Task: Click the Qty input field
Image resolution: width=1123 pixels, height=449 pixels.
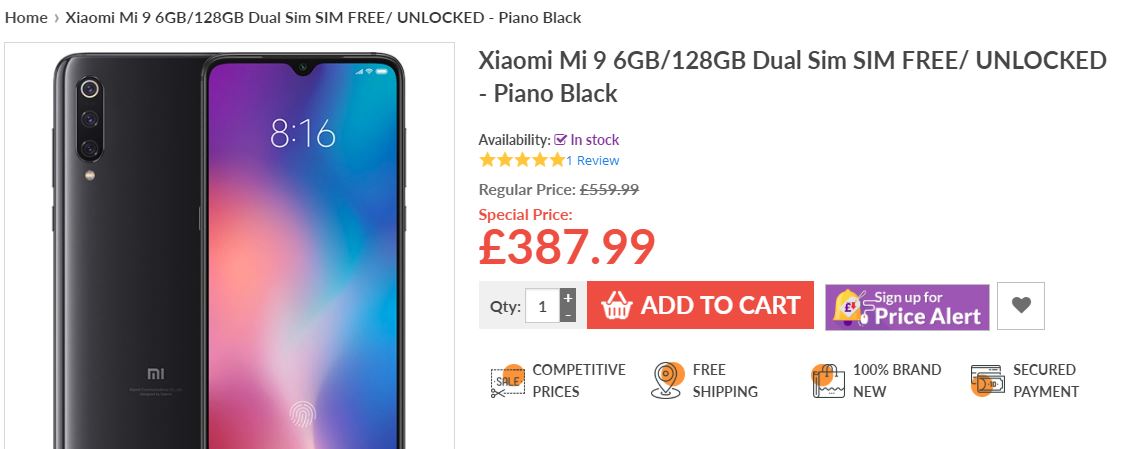Action: (x=542, y=306)
